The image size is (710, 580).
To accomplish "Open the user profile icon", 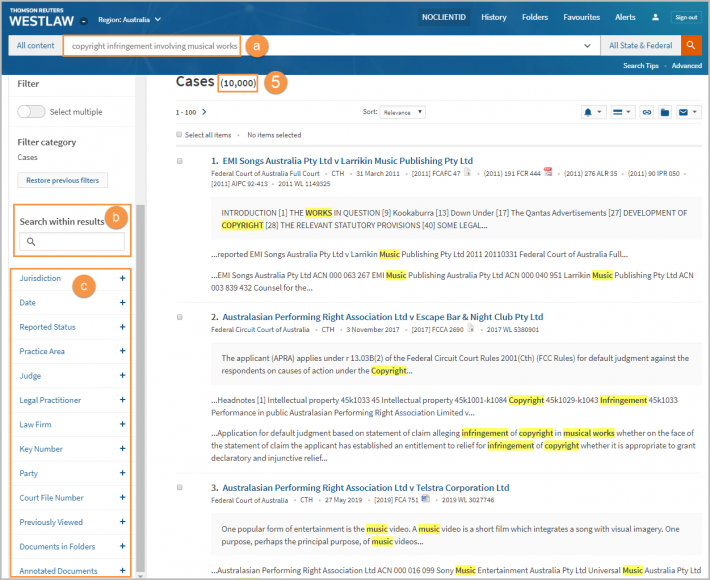I will [x=655, y=17].
